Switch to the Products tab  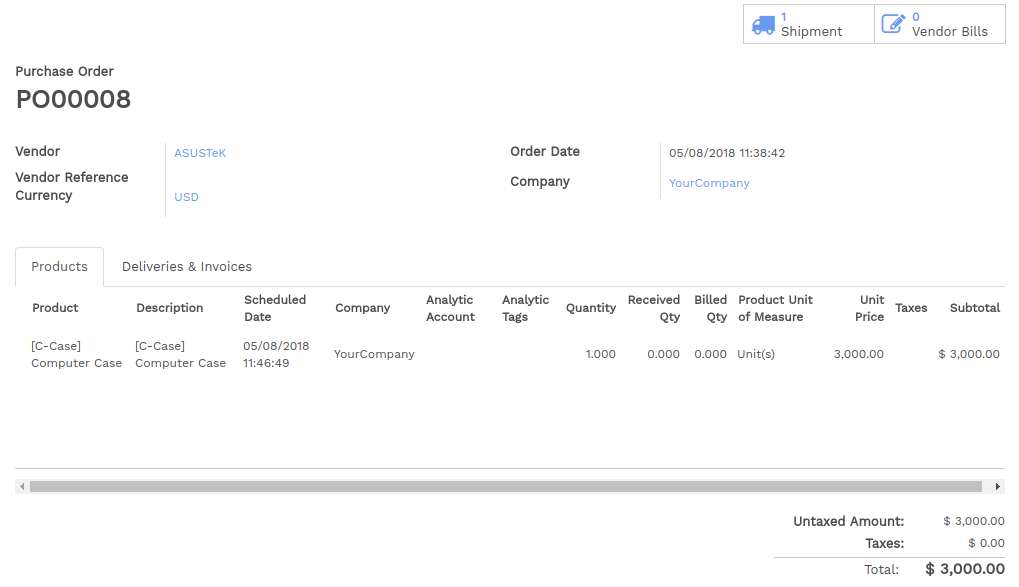click(x=59, y=267)
